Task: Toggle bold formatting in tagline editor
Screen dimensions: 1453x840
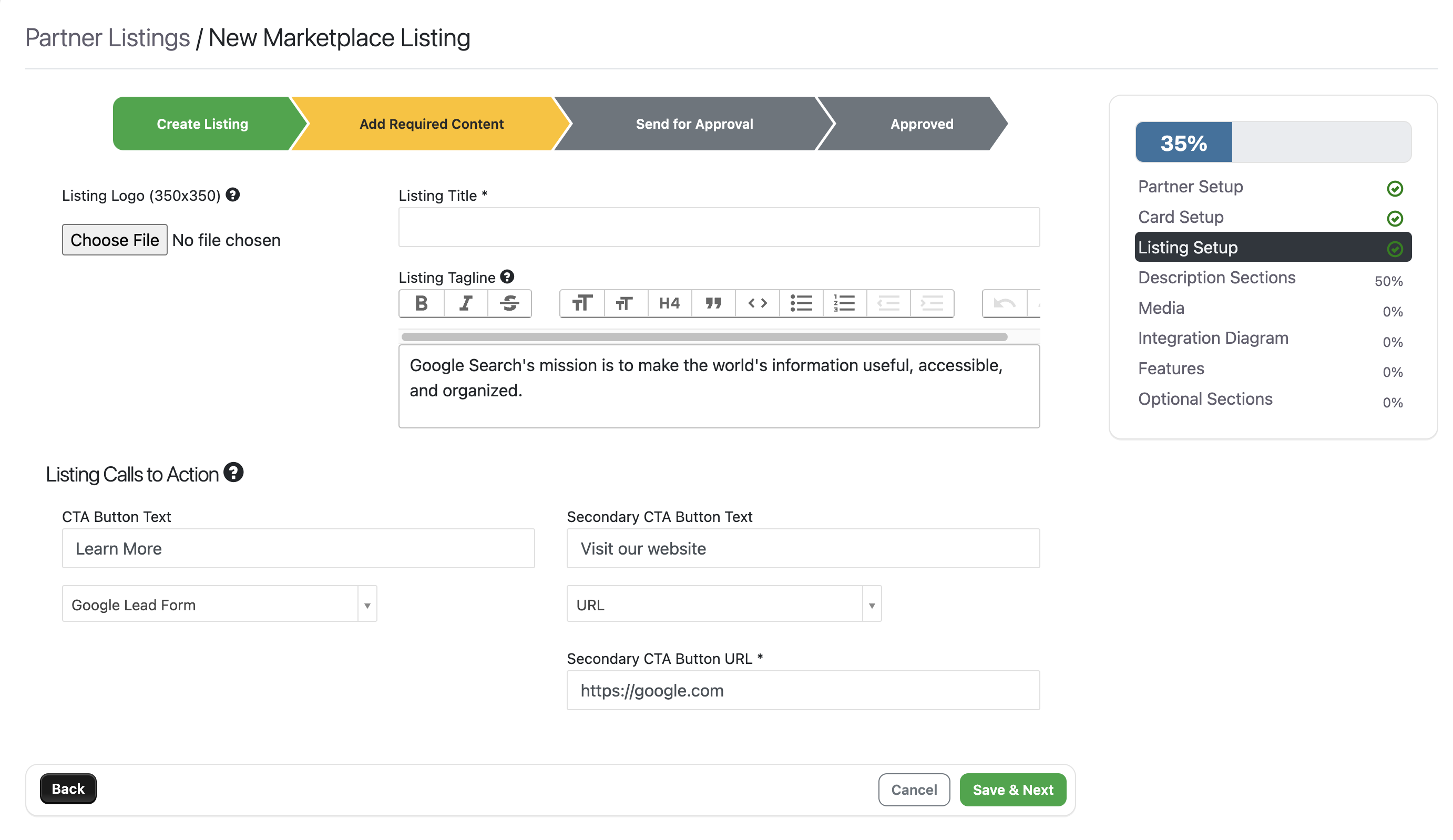Action: (x=422, y=303)
